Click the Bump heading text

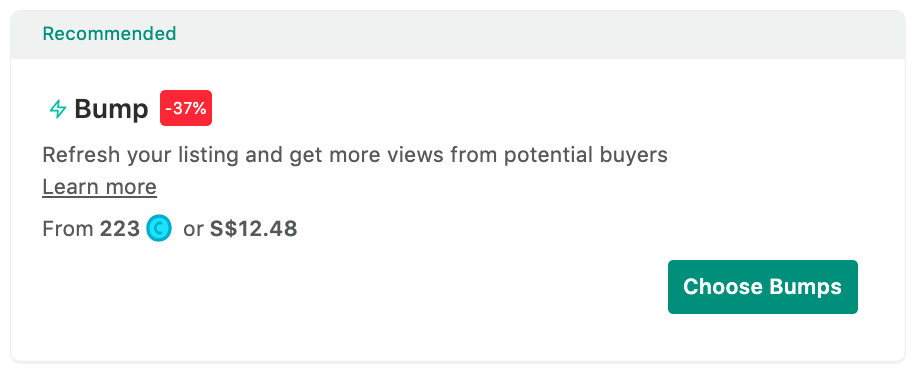111,109
